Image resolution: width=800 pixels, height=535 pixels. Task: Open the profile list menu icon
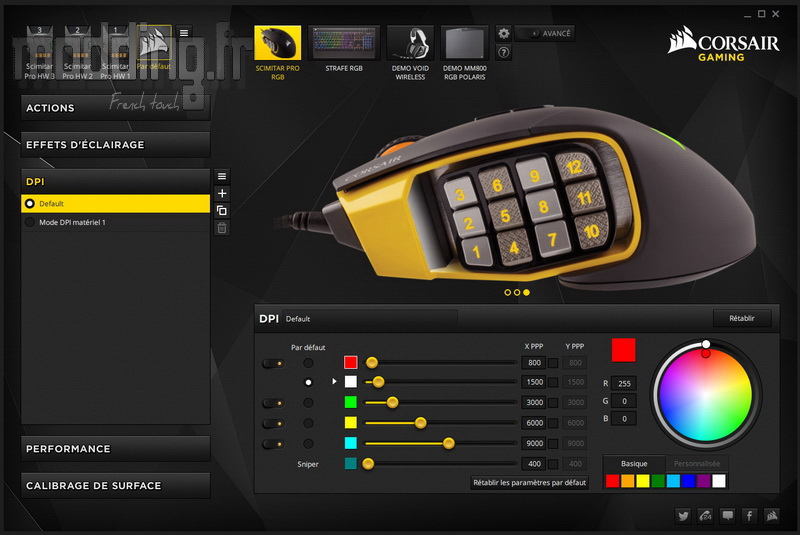coord(184,33)
